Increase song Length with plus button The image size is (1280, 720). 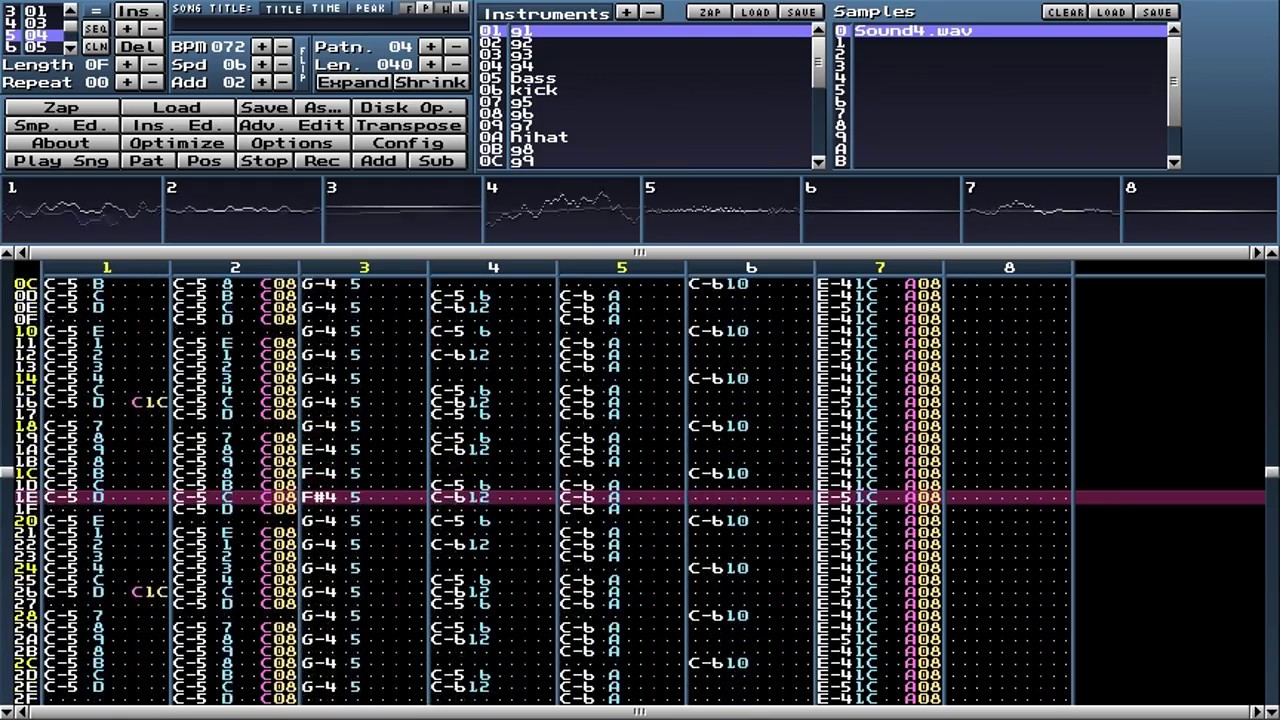(127, 65)
